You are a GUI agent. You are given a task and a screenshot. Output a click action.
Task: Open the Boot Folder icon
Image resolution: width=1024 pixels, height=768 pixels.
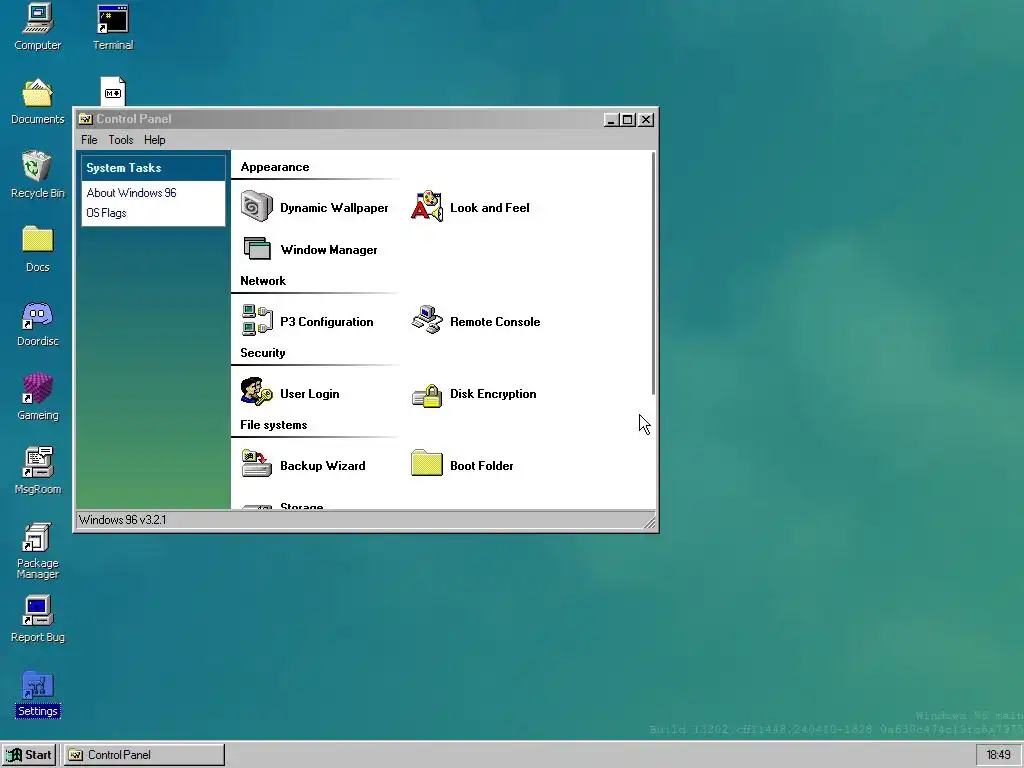point(427,463)
